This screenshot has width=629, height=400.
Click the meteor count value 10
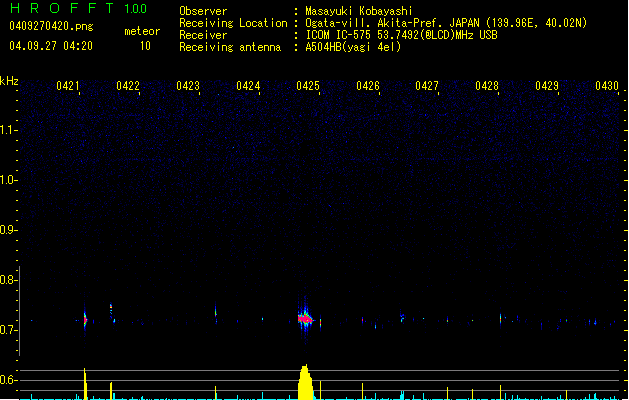point(145,46)
